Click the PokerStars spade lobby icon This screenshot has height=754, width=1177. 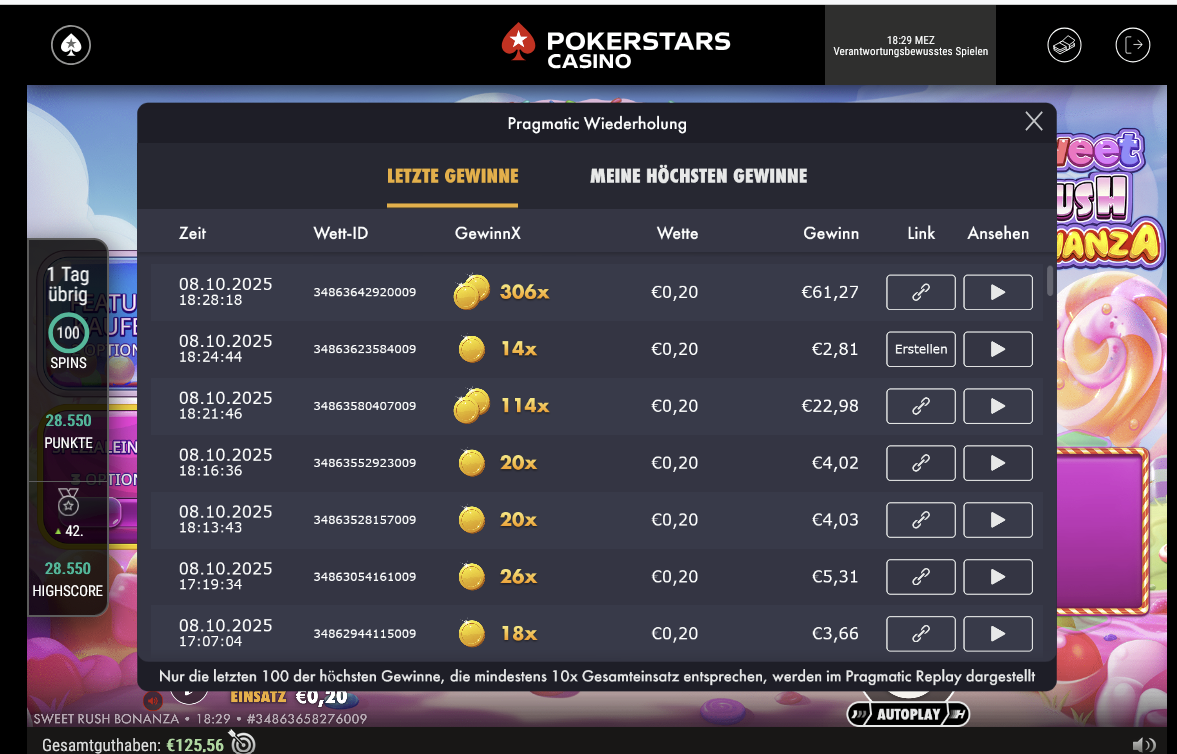click(71, 45)
